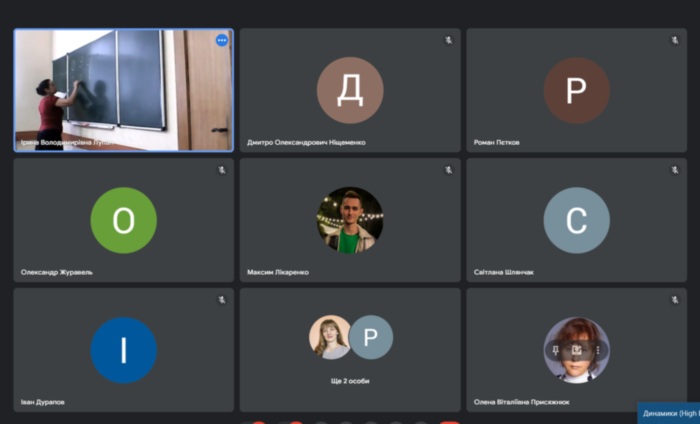Click muted microphone icon on Олександр Журавель's tile
700x424 pixels.
pos(222,170)
